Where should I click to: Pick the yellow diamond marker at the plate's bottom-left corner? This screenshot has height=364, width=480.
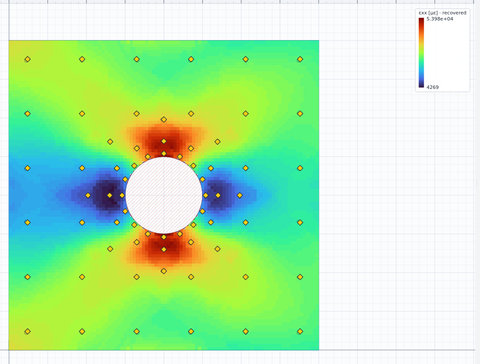pyautogui.click(x=28, y=331)
